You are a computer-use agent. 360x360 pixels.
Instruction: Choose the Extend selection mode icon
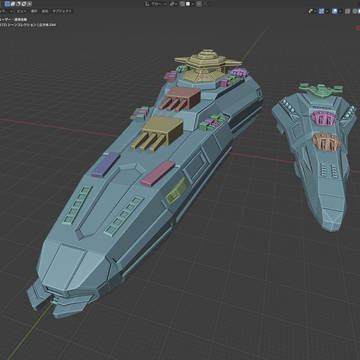pos(13,4)
